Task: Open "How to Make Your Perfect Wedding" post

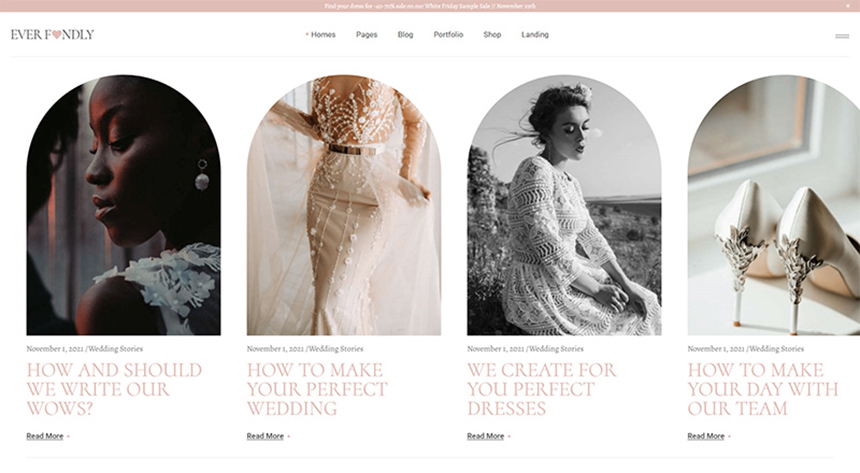Action: coord(317,389)
